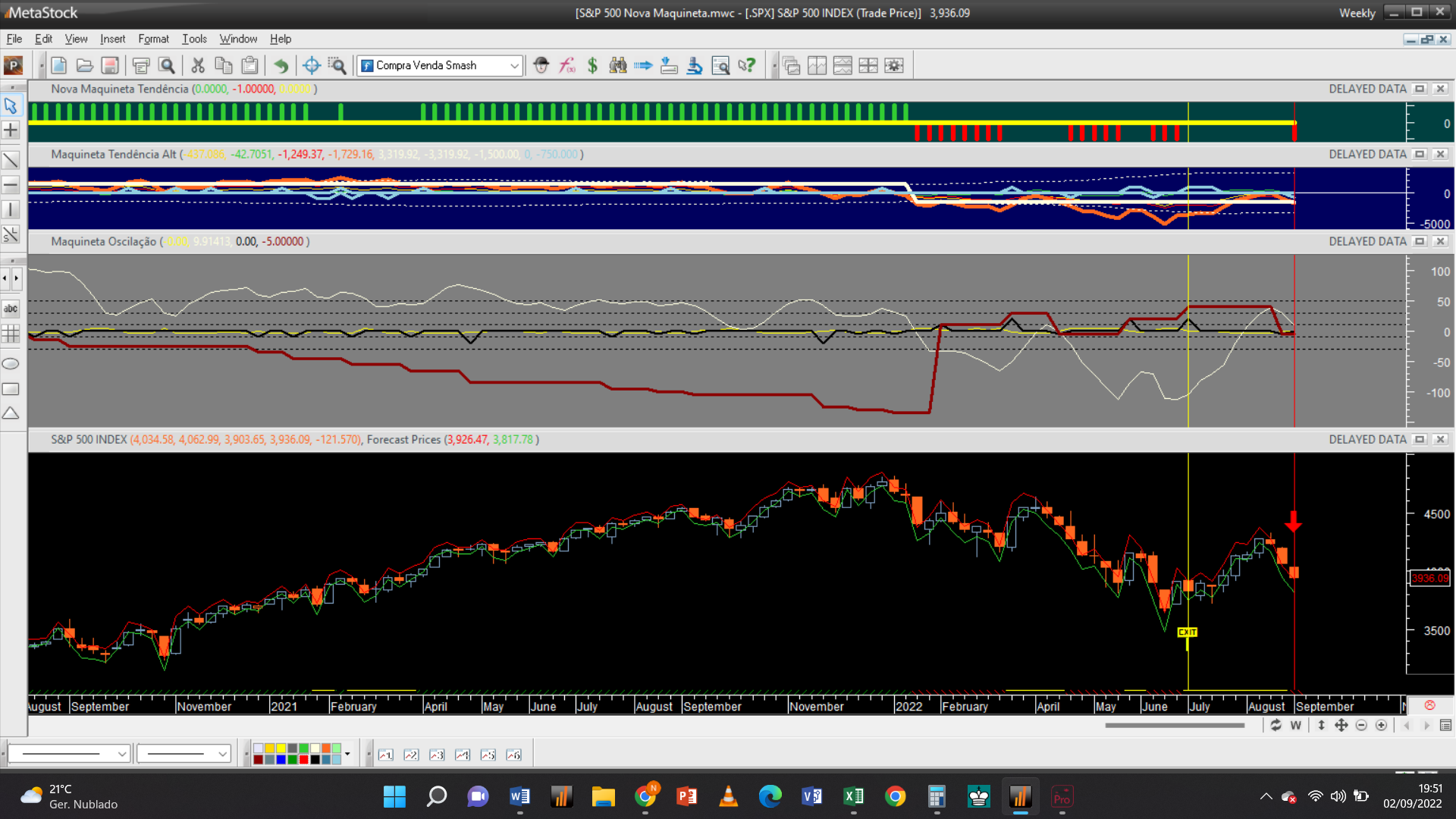The width and height of the screenshot is (1456, 819).
Task: Select the trendline drawing tool in sidebar
Action: [11, 160]
